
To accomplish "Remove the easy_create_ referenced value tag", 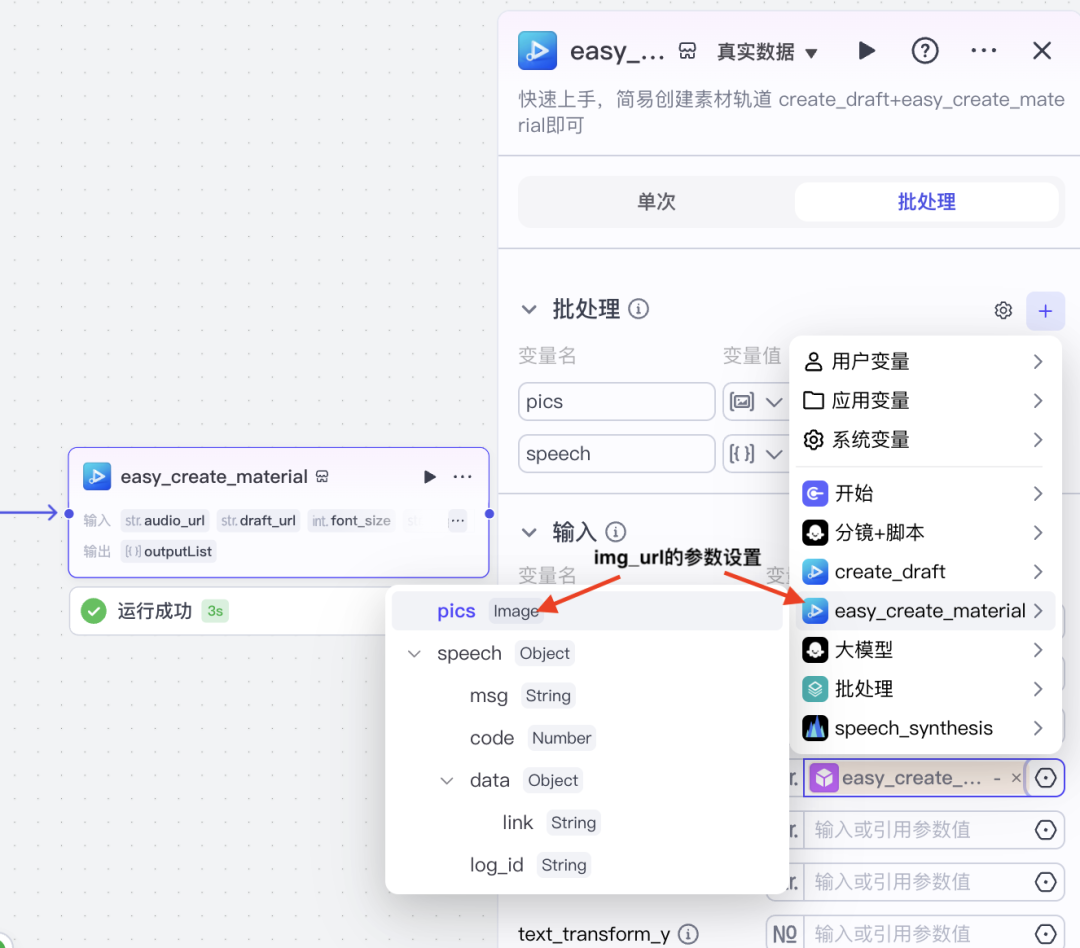I will point(1016,778).
